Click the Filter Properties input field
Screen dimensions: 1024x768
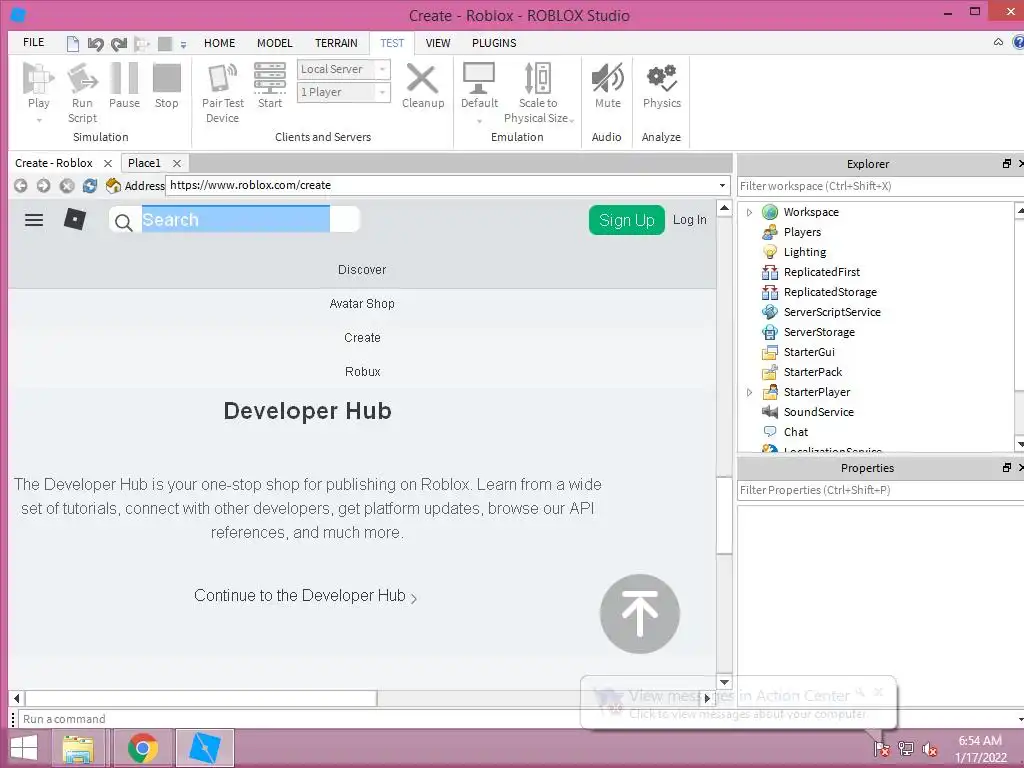(x=879, y=490)
